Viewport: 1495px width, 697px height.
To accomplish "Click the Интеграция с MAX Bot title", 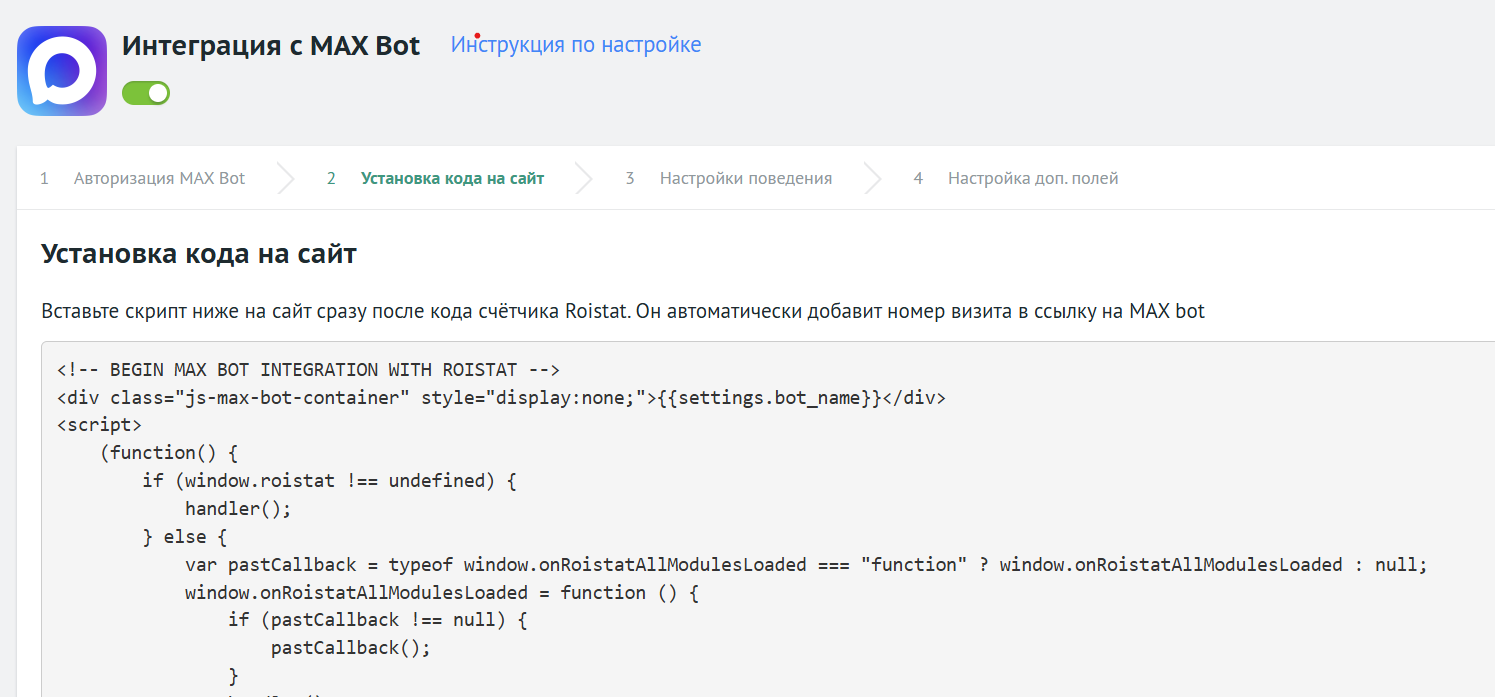I will 271,46.
